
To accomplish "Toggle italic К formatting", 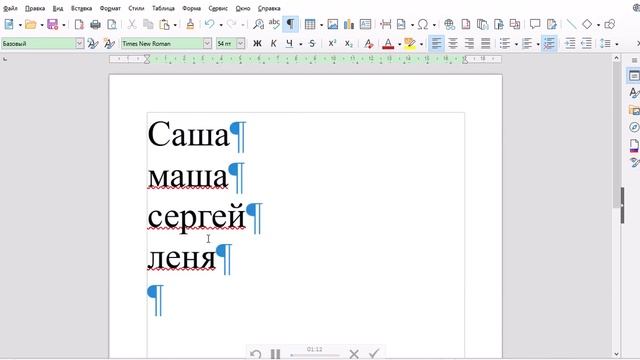I will 273,44.
